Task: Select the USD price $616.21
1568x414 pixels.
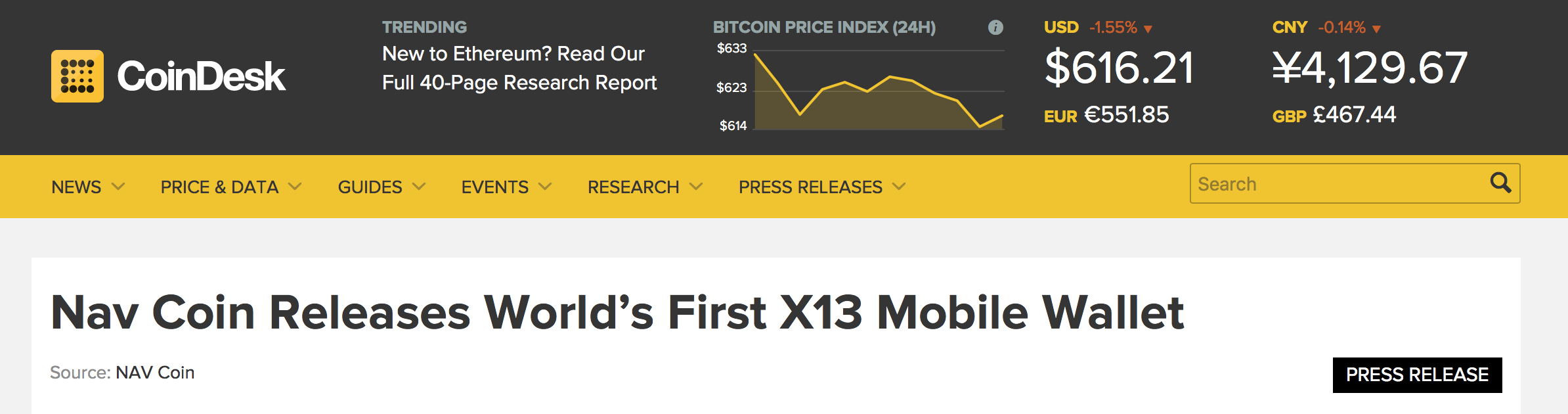Action: pyautogui.click(x=1119, y=68)
